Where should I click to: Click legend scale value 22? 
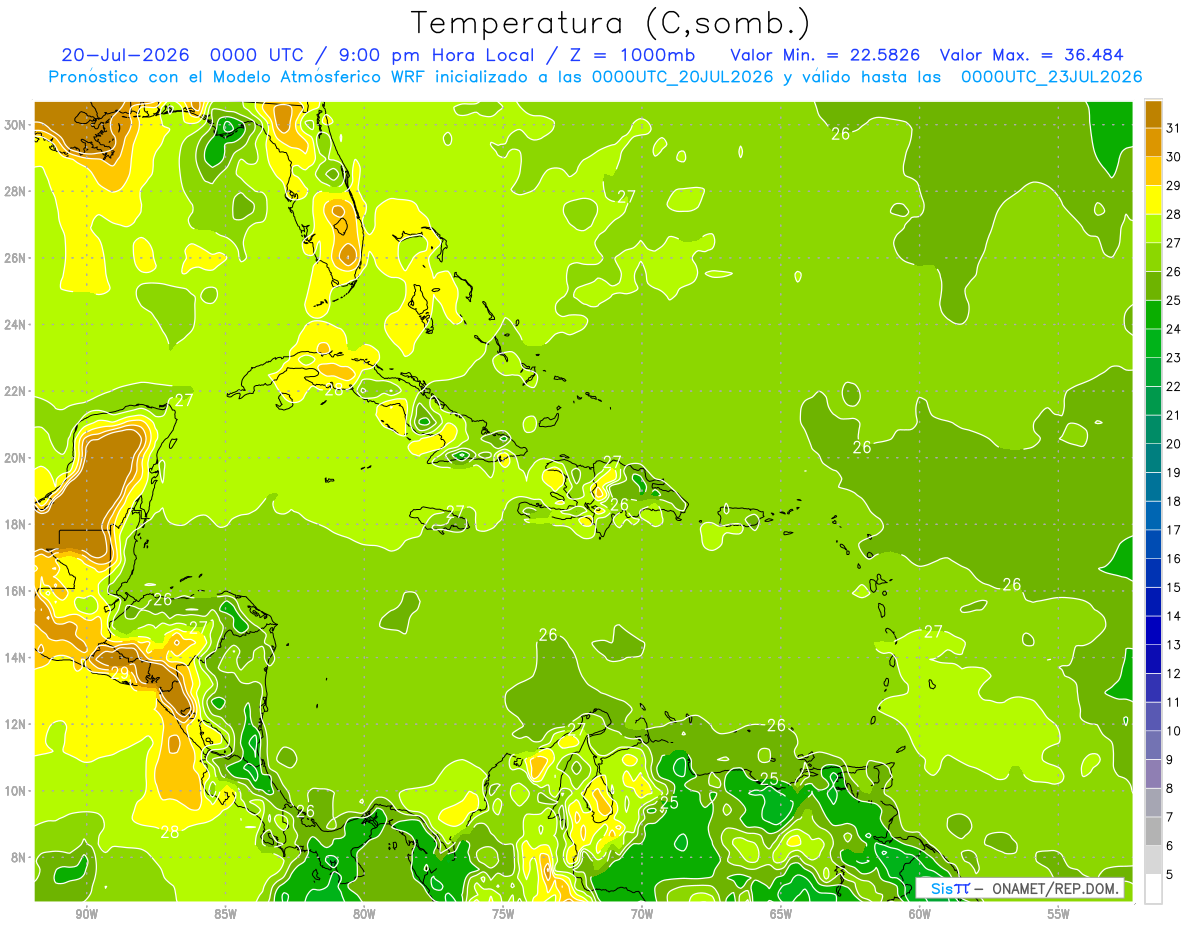[1173, 387]
